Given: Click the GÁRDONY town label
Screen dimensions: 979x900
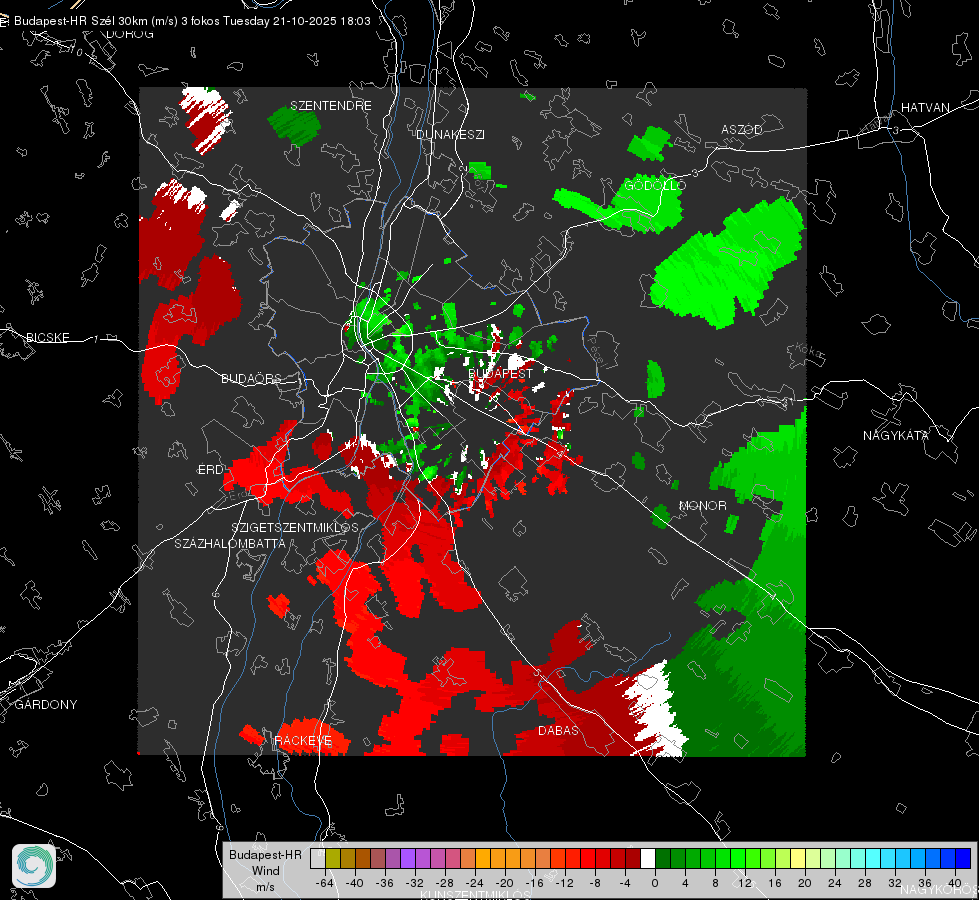Looking at the screenshot, I should tap(46, 705).
